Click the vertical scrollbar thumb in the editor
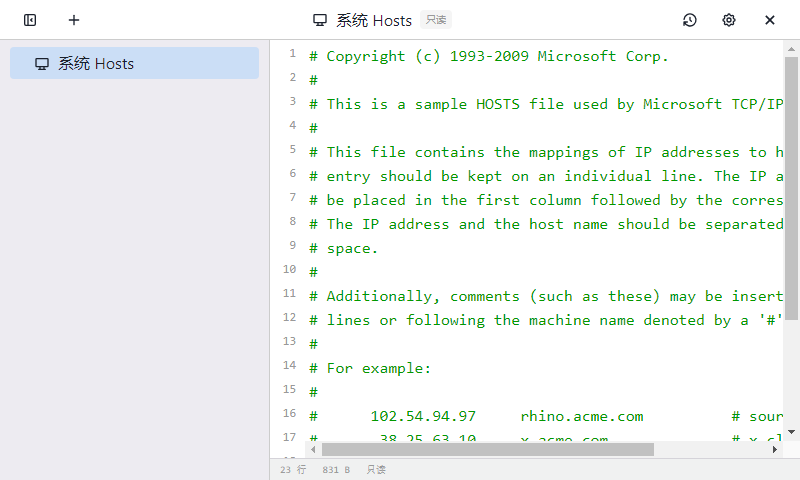The height and width of the screenshot is (480, 800). click(791, 190)
